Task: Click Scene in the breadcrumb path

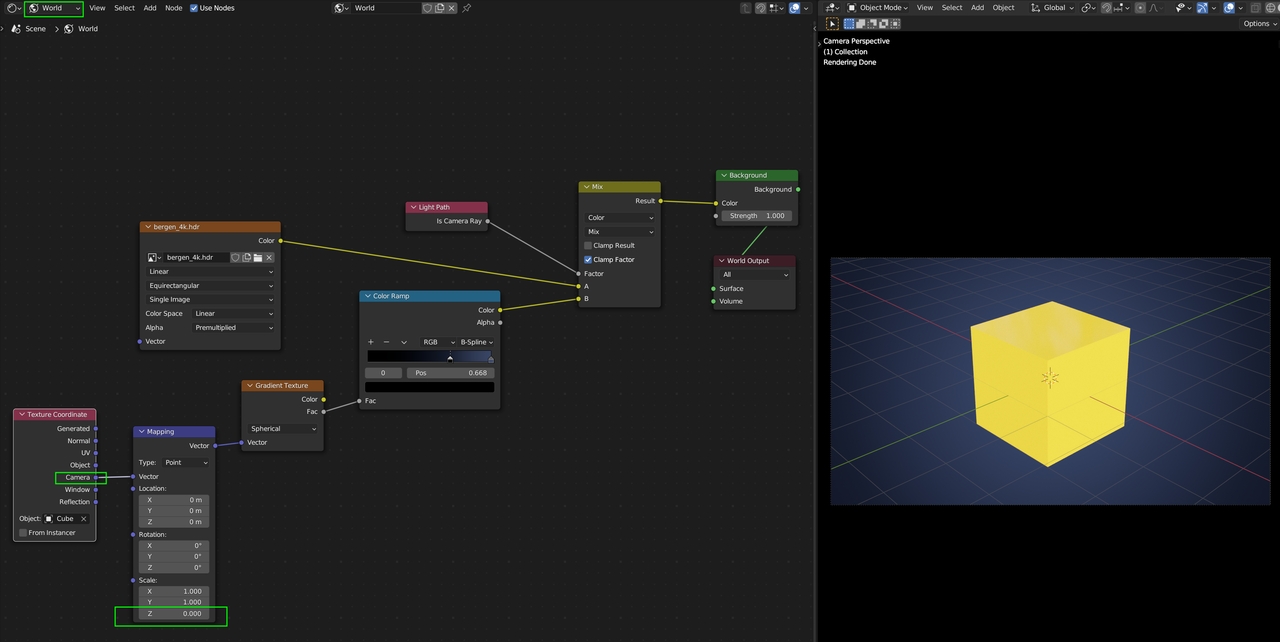Action: click(35, 29)
